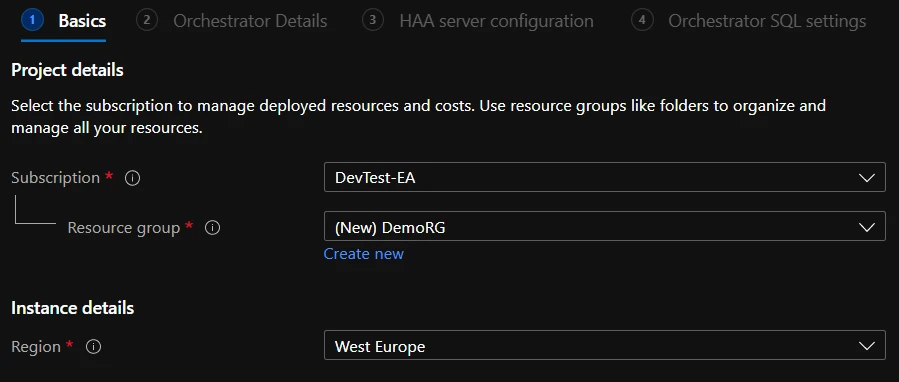Click the Project details heading

pyautogui.click(x=67, y=70)
